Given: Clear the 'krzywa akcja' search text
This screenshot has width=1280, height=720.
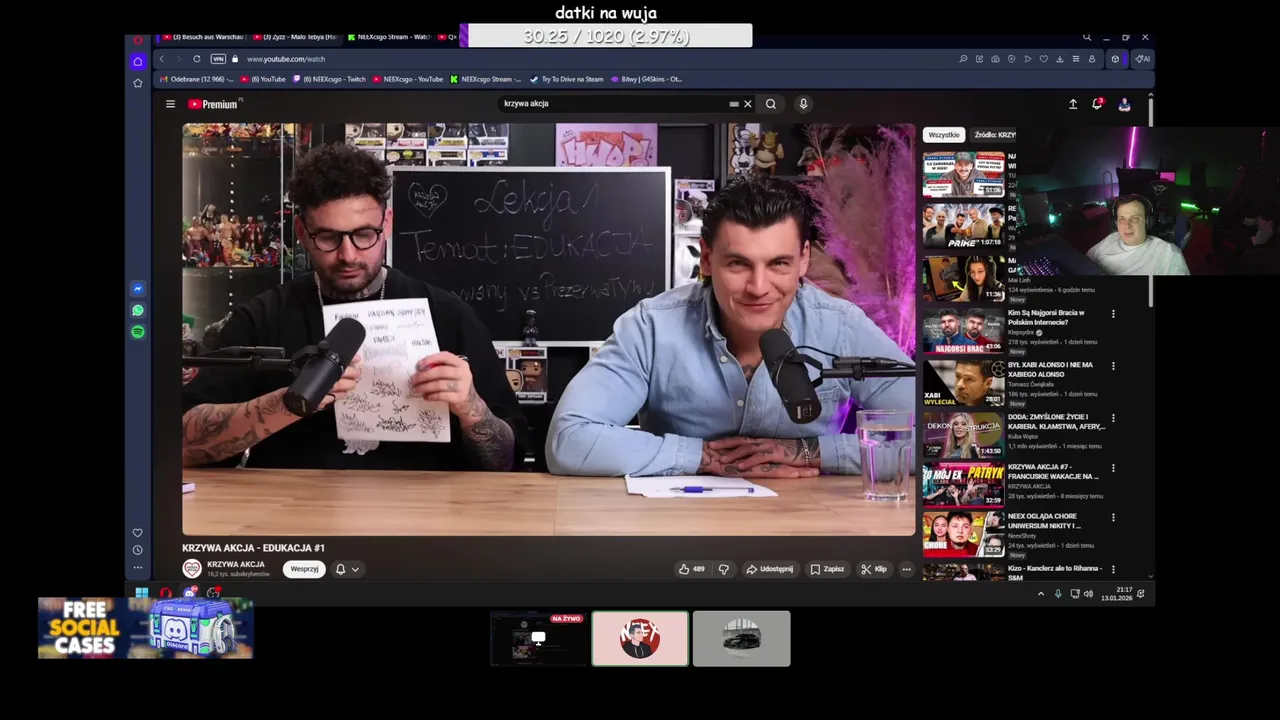Looking at the screenshot, I should (747, 104).
